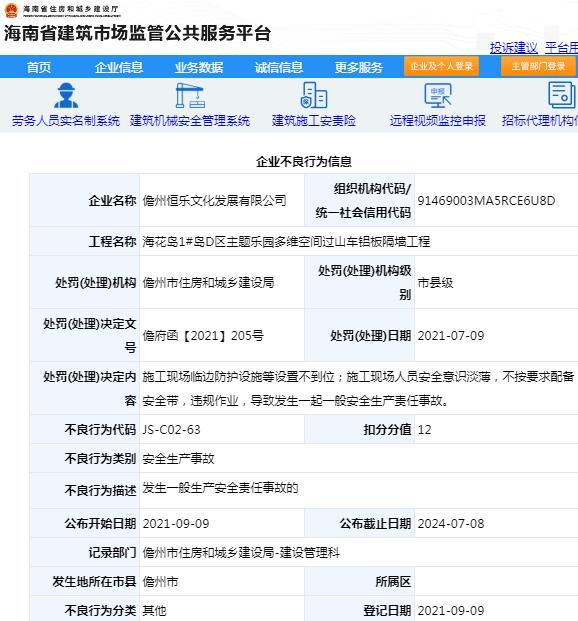Click the 企业不良行为信息 heading
The width and height of the screenshot is (578, 621).
(304, 162)
